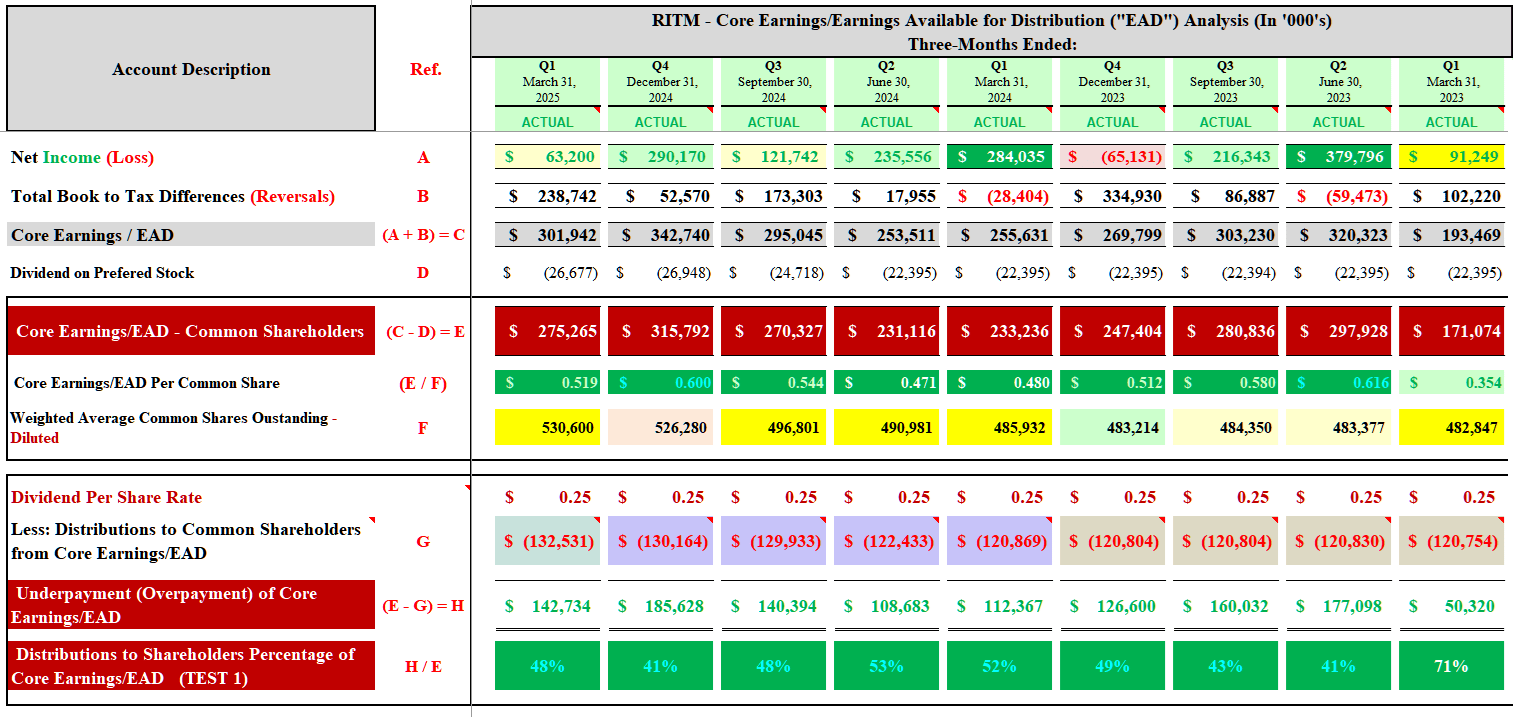Select the '(E - G) = H' reference cell
The height and width of the screenshot is (717, 1516).
pyautogui.click(x=424, y=605)
